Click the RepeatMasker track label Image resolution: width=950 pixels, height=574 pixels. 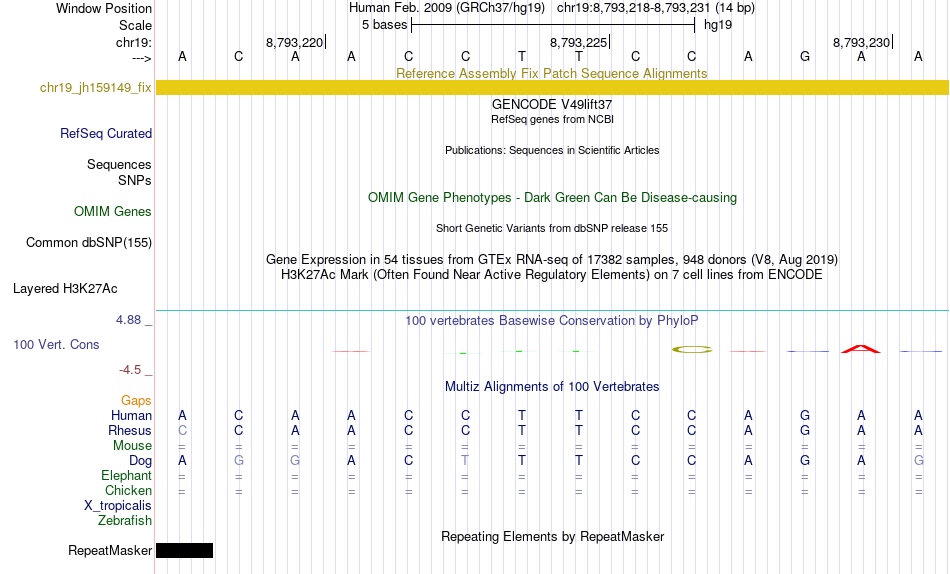(x=110, y=550)
